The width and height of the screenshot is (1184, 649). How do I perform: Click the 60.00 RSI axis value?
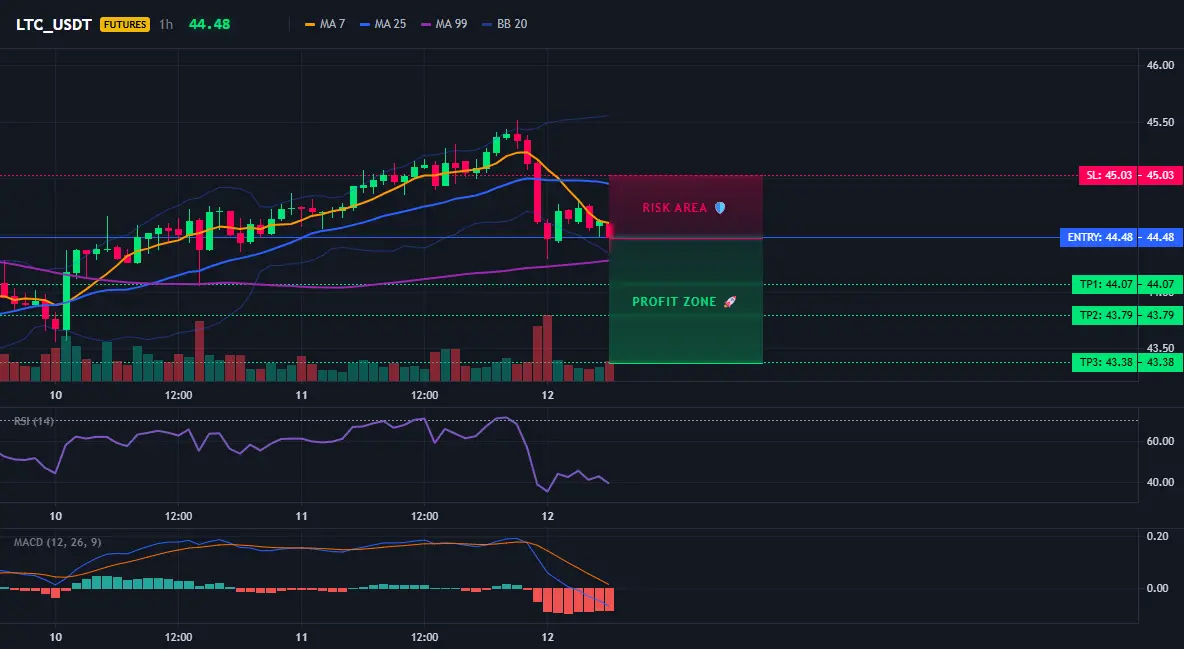coord(1160,441)
